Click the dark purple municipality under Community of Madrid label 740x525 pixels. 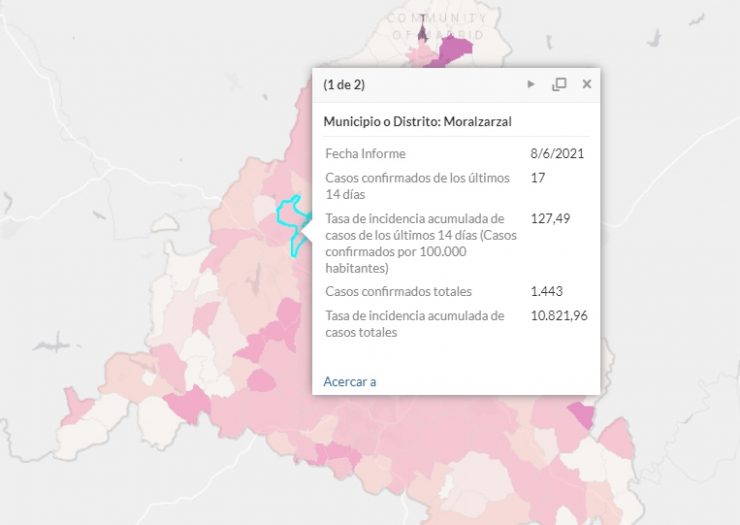pyautogui.click(x=422, y=31)
